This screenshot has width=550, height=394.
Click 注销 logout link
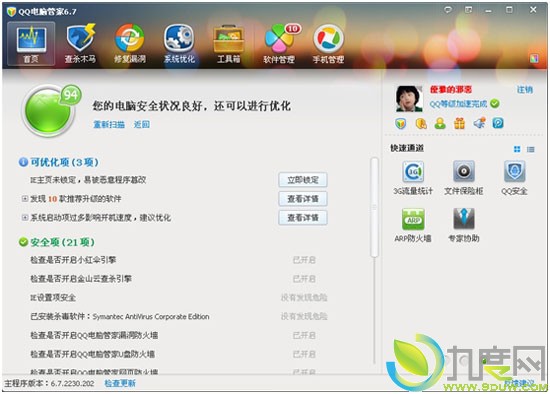pos(525,90)
